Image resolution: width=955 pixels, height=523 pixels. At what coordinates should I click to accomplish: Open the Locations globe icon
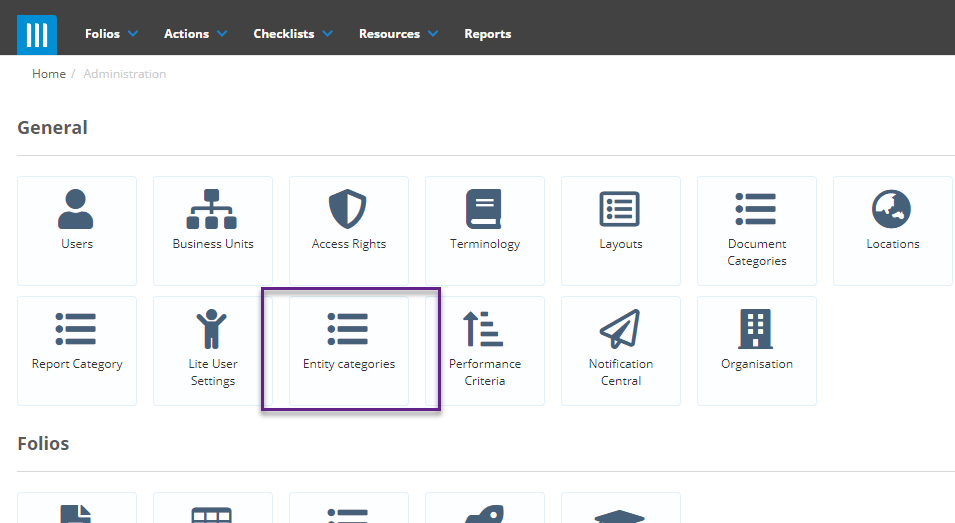pyautogui.click(x=892, y=209)
